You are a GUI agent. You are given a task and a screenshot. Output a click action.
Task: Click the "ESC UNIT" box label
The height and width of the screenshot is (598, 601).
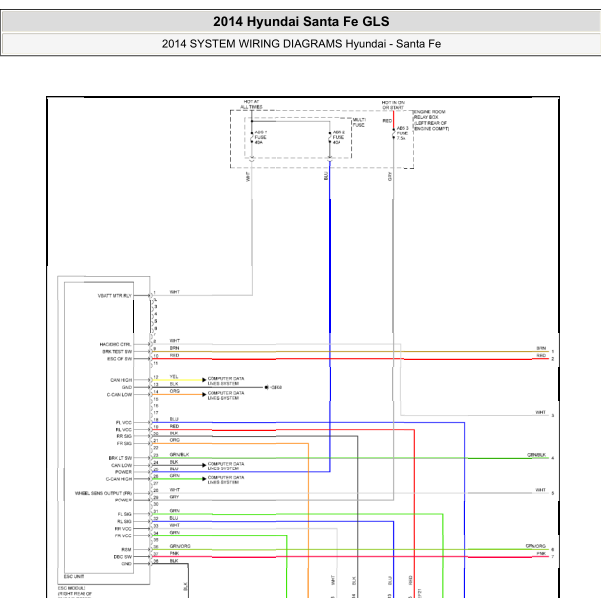[74, 577]
